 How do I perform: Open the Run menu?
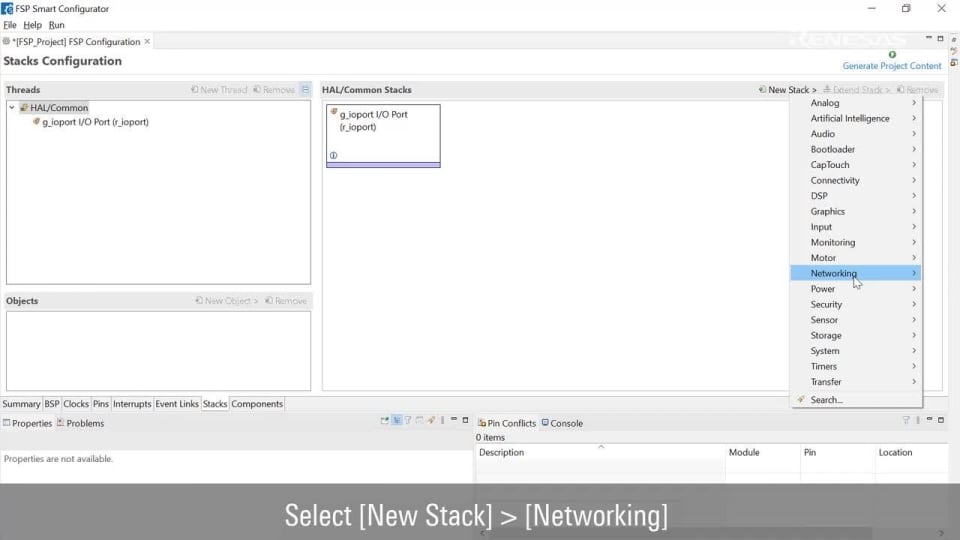pyautogui.click(x=56, y=25)
